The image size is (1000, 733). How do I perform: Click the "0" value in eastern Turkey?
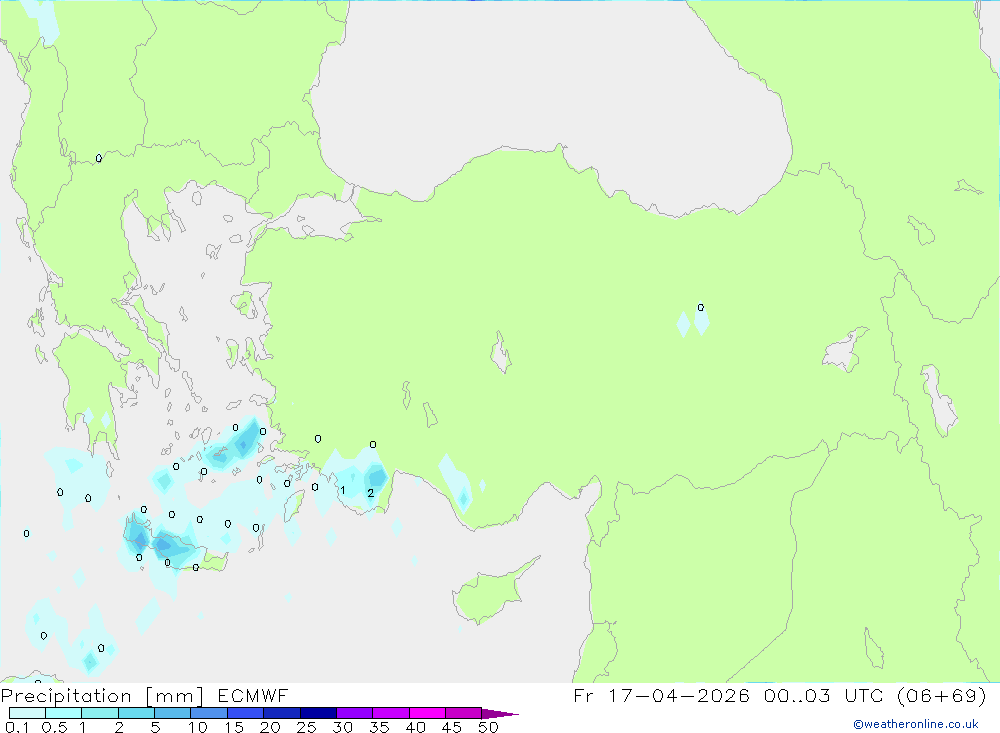click(701, 307)
